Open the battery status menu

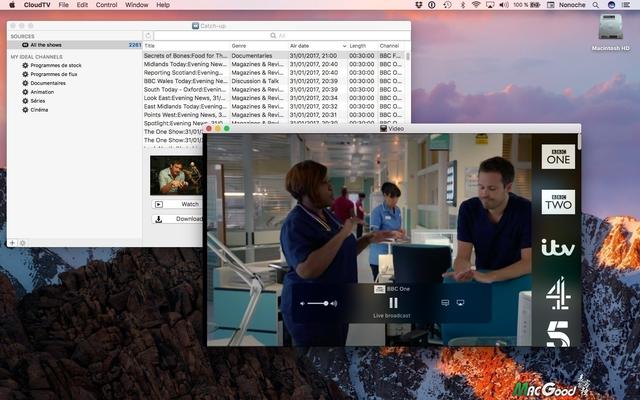coord(527,5)
